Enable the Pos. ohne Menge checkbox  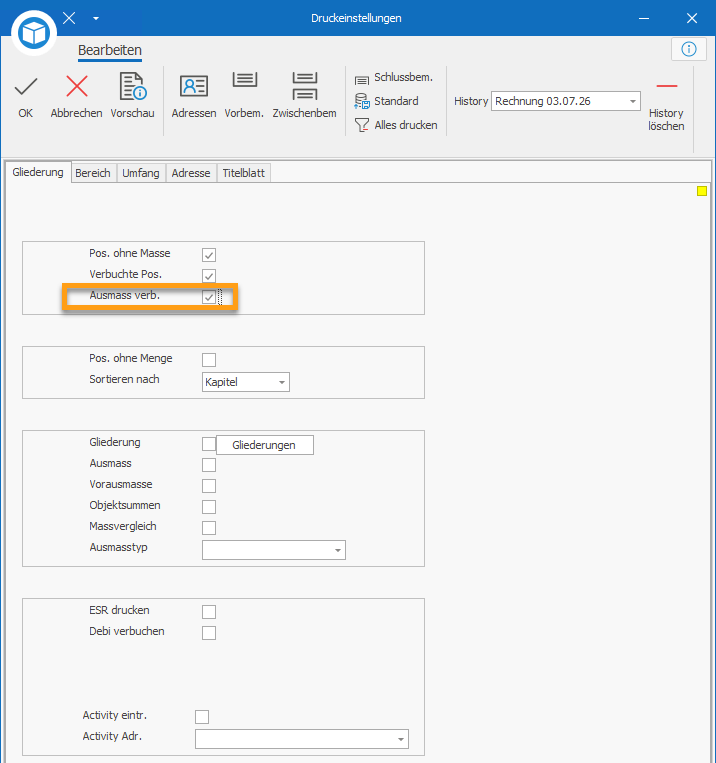point(209,360)
